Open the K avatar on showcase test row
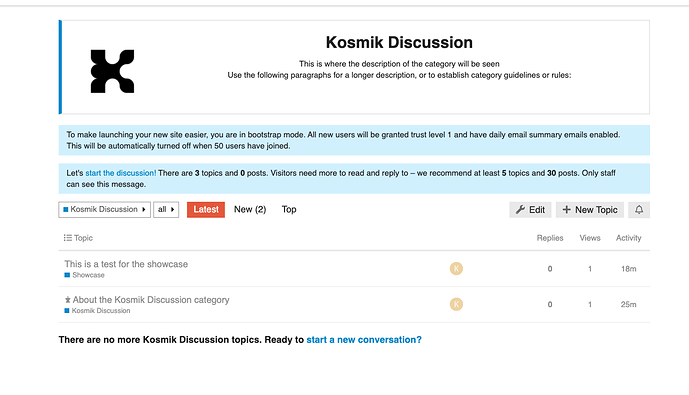The width and height of the screenshot is (689, 395). (x=456, y=268)
